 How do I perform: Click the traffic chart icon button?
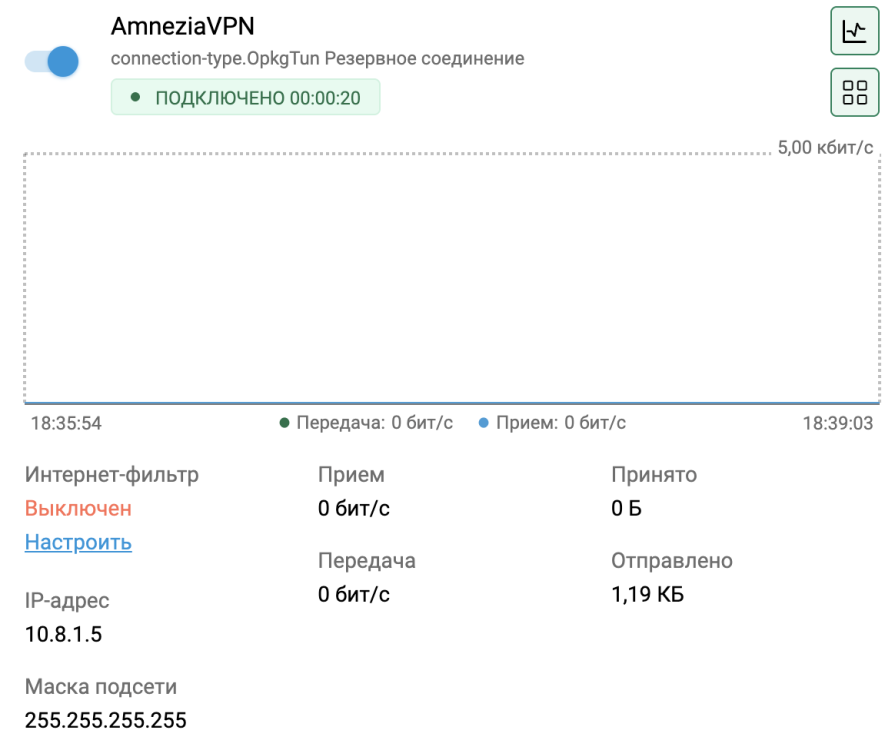coord(854,32)
